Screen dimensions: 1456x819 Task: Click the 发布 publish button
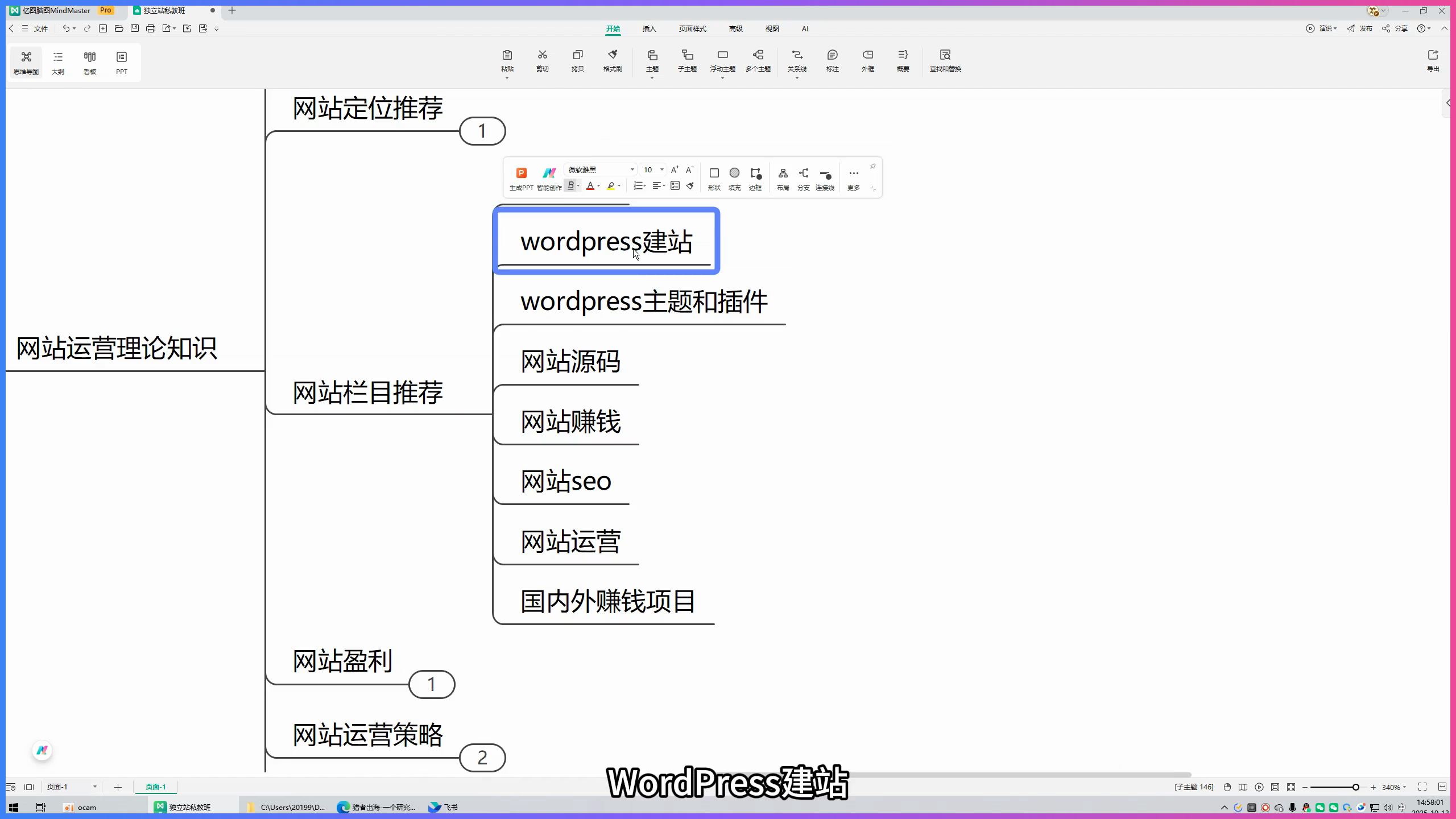(1360, 28)
